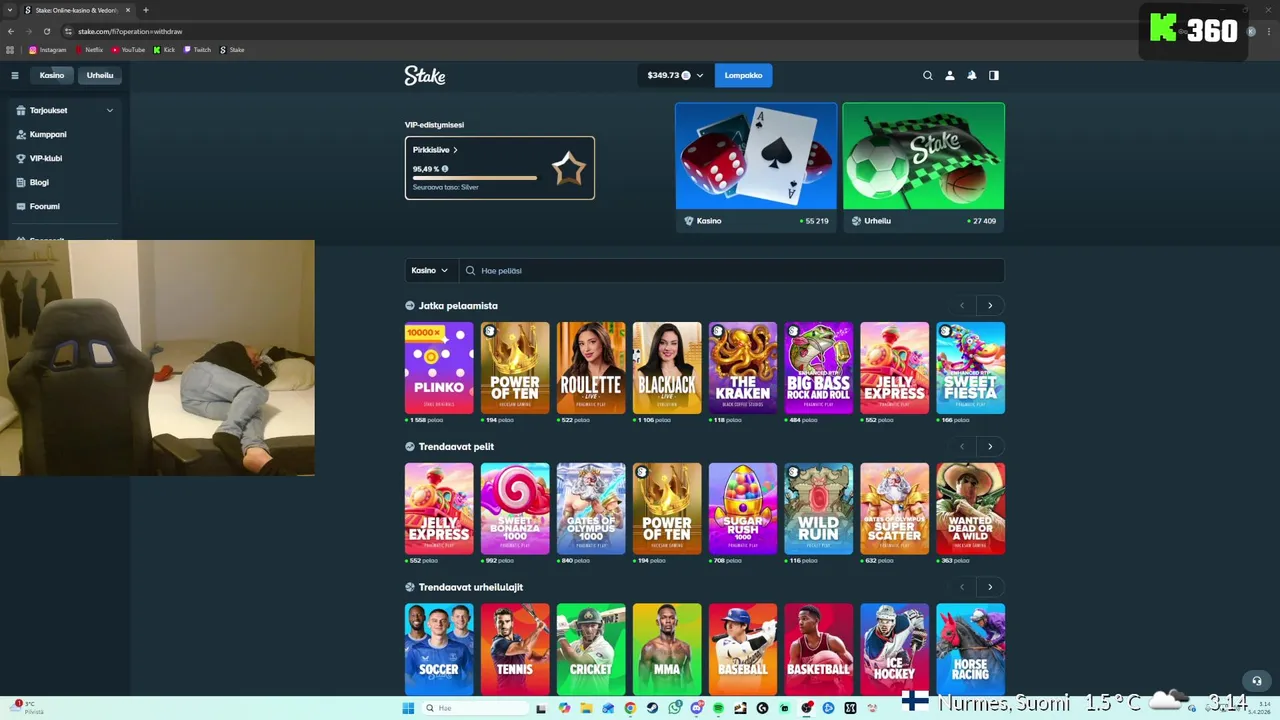Click the Stake logo
This screenshot has width=1280, height=720.
click(425, 75)
